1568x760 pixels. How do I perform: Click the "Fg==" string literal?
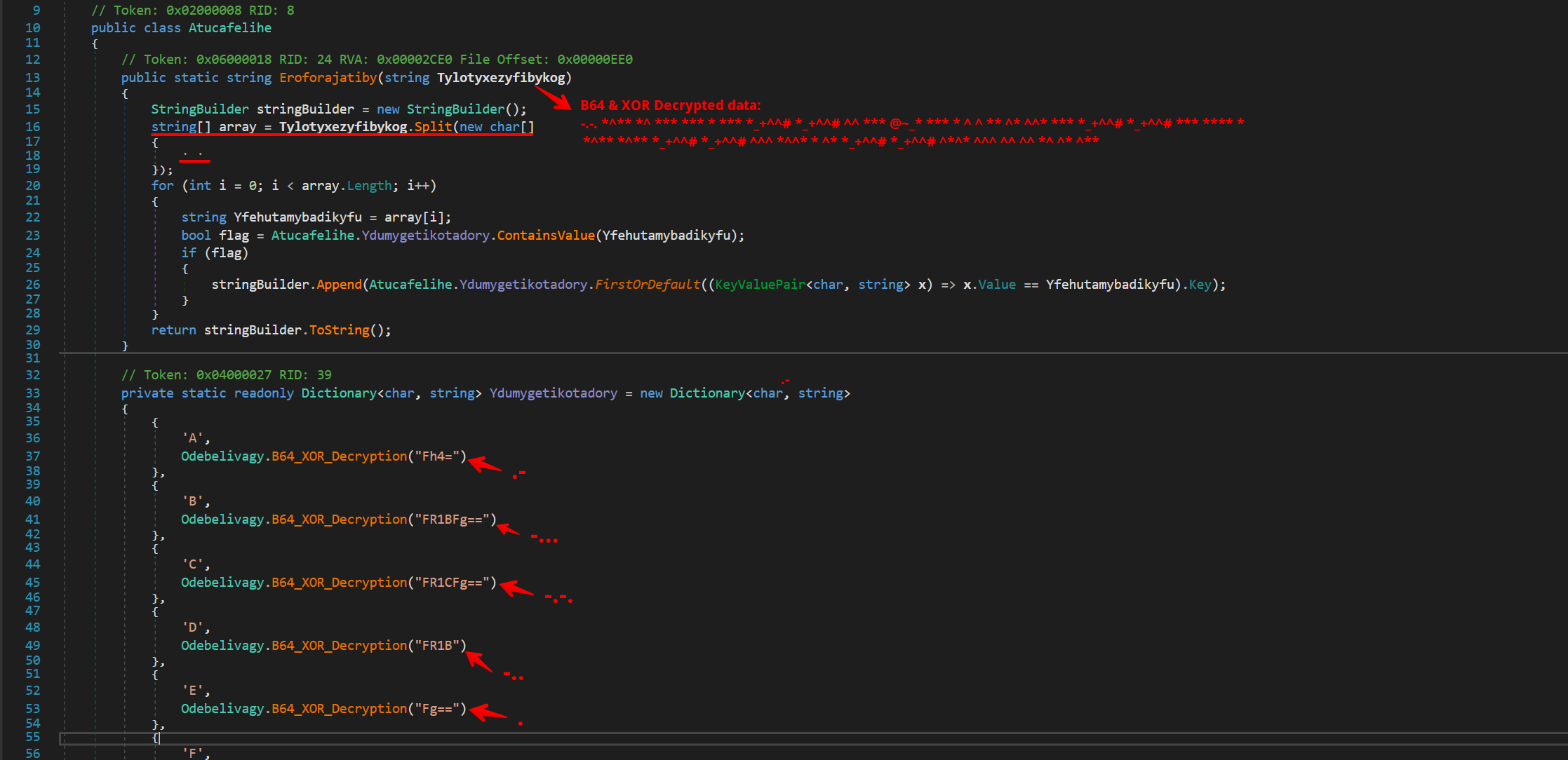tap(437, 709)
